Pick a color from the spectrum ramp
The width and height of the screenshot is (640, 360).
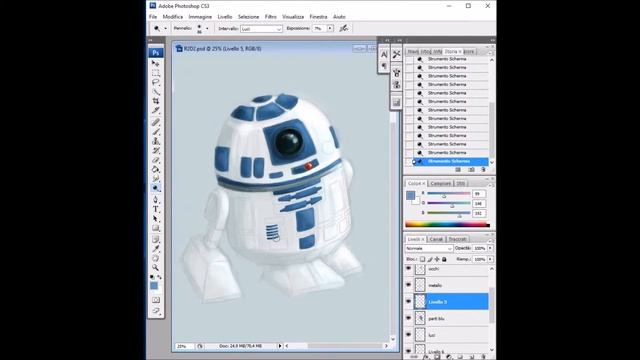pos(447,224)
